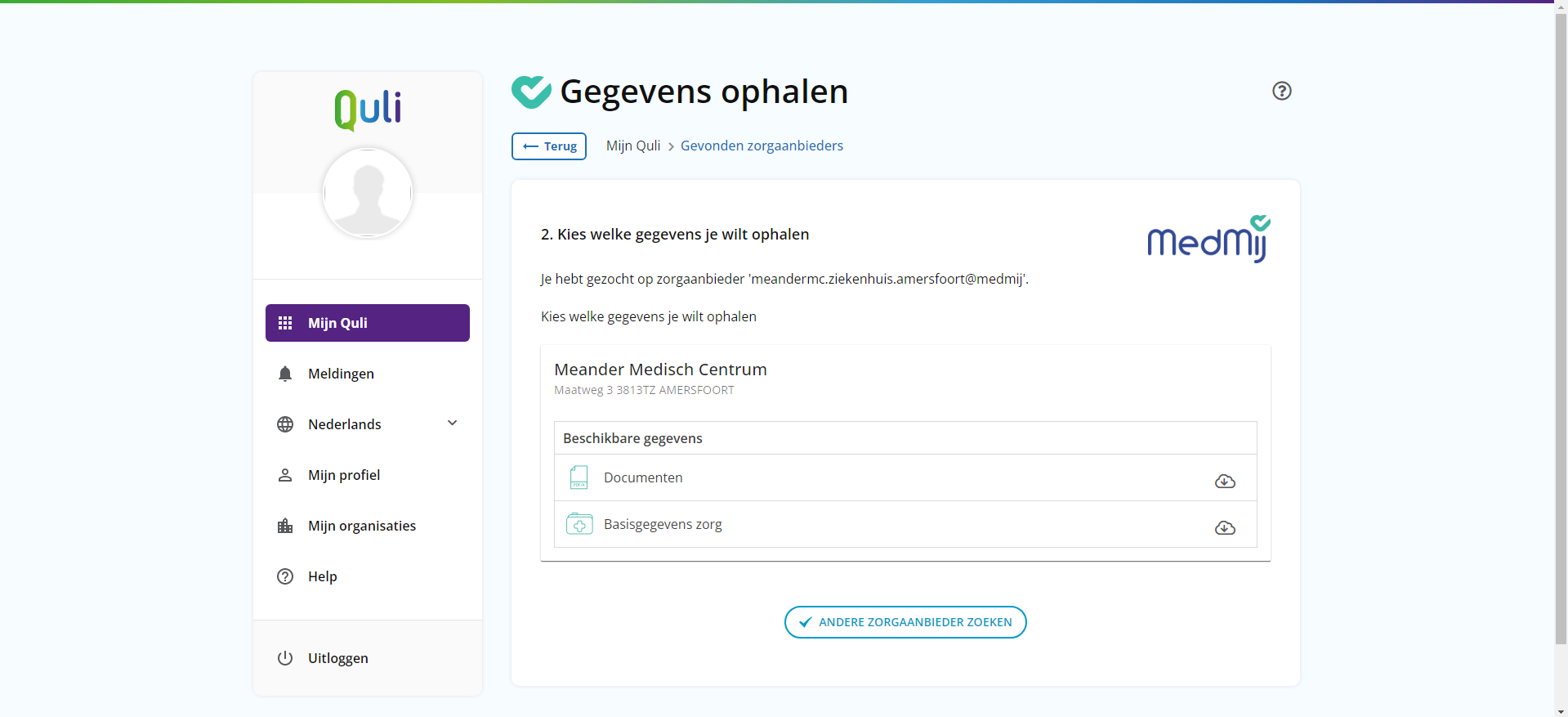Viewport: 1568px width, 717px height.
Task: Click the Meander Medisch Centrum heading
Action: (x=660, y=370)
